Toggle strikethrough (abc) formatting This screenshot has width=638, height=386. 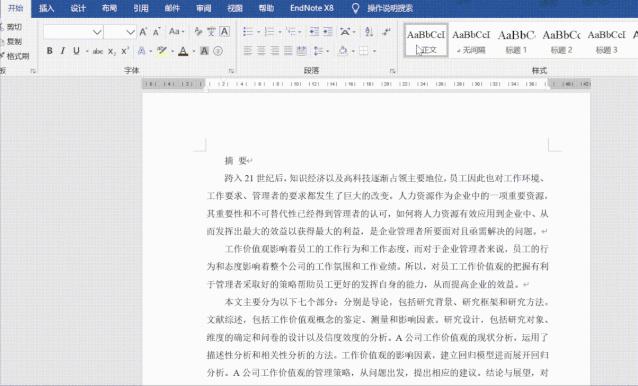click(98, 51)
